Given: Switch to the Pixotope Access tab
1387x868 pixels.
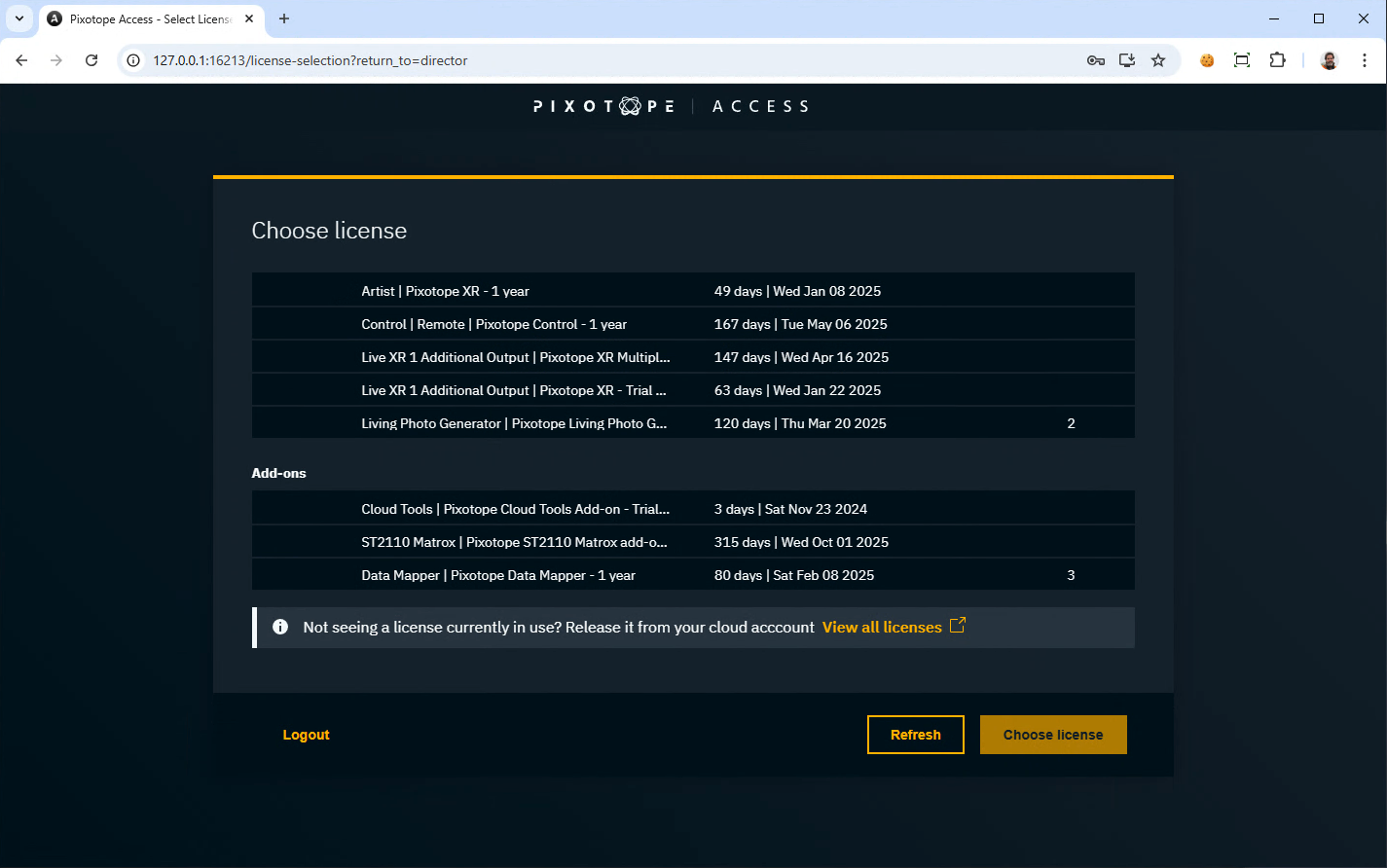Looking at the screenshot, I should tap(146, 18).
